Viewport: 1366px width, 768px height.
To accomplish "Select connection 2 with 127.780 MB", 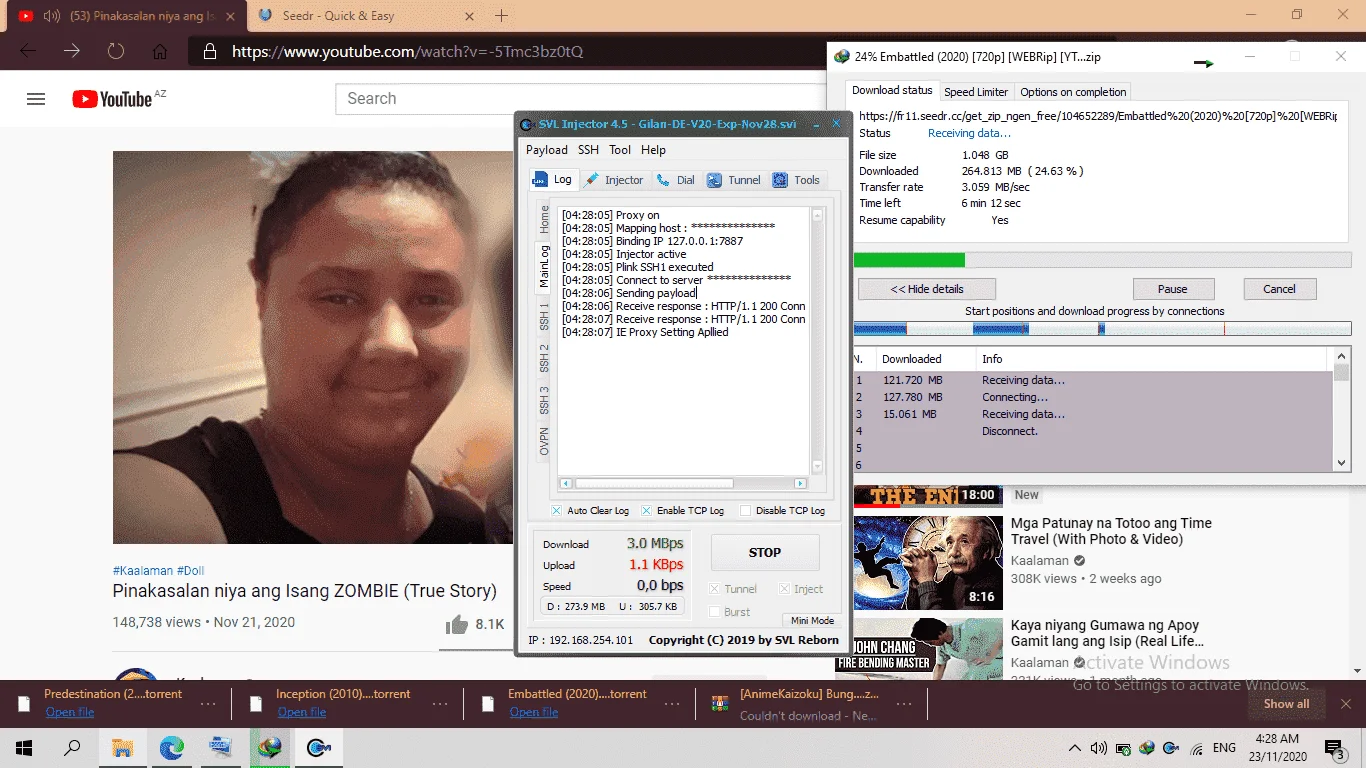I will coord(1092,397).
